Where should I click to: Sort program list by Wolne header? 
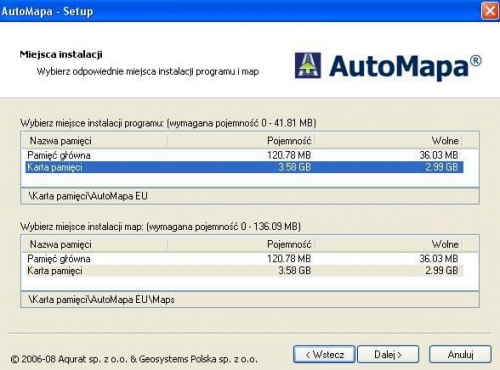click(389, 141)
